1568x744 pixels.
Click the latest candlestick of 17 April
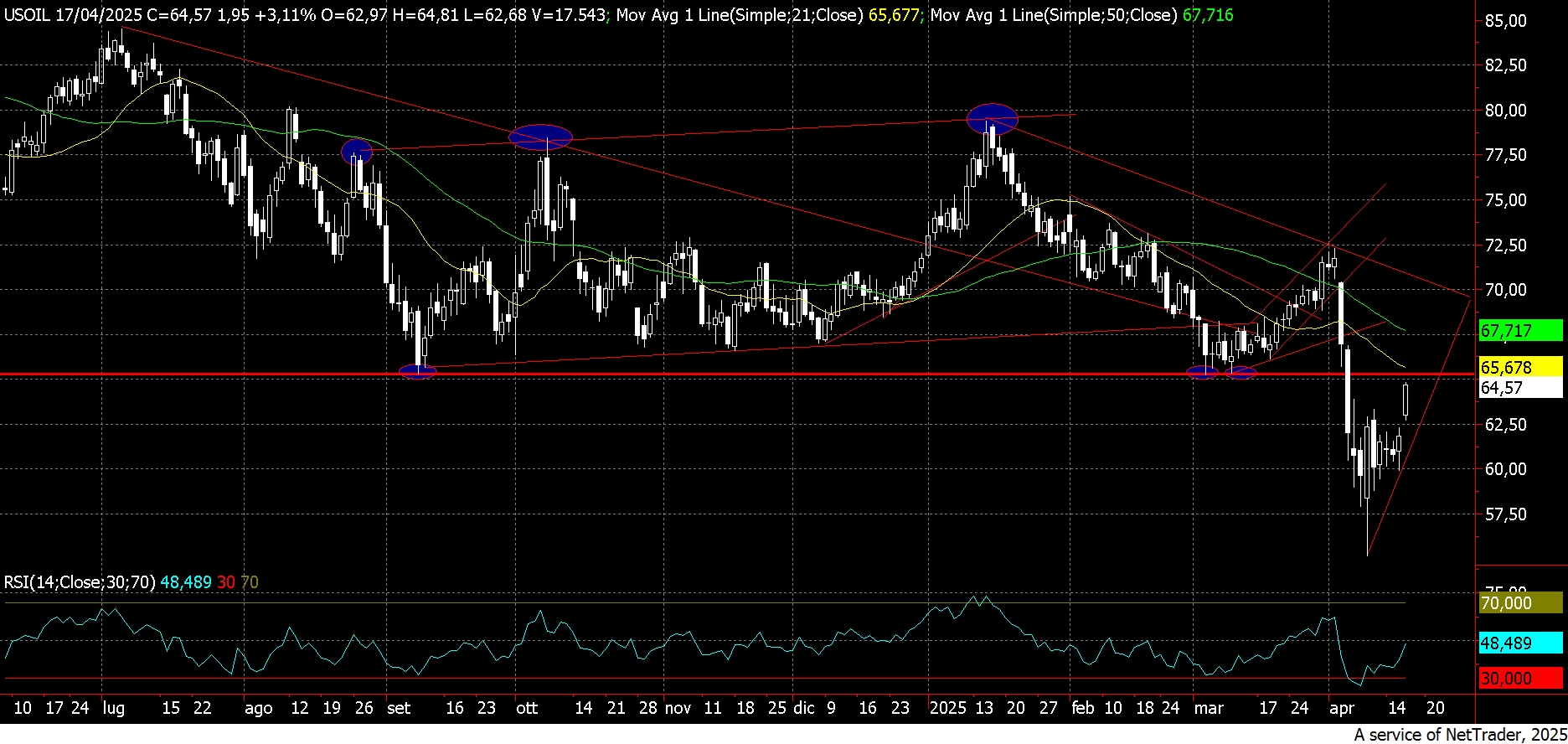(x=1406, y=400)
